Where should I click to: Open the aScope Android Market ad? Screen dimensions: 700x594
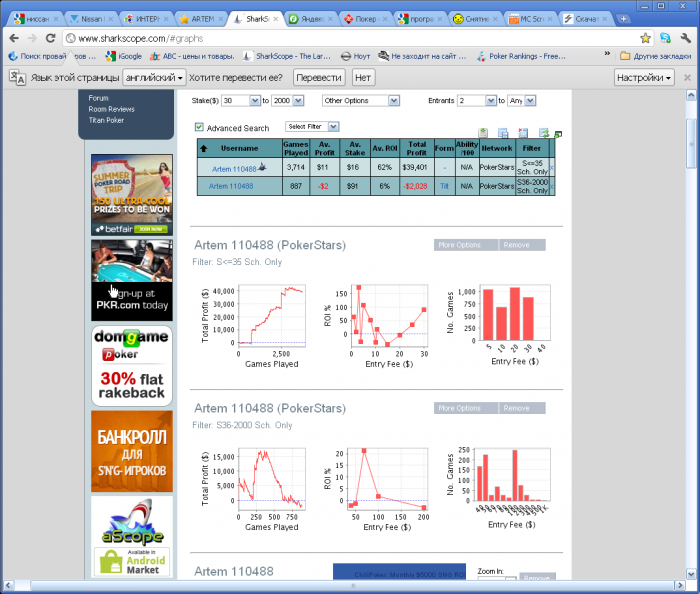click(132, 537)
